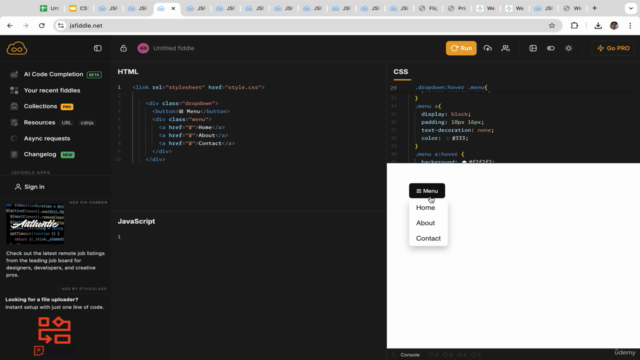Viewport: 640px width, 360px height.
Task: Toggle light theme sun icon
Action: tap(569, 48)
